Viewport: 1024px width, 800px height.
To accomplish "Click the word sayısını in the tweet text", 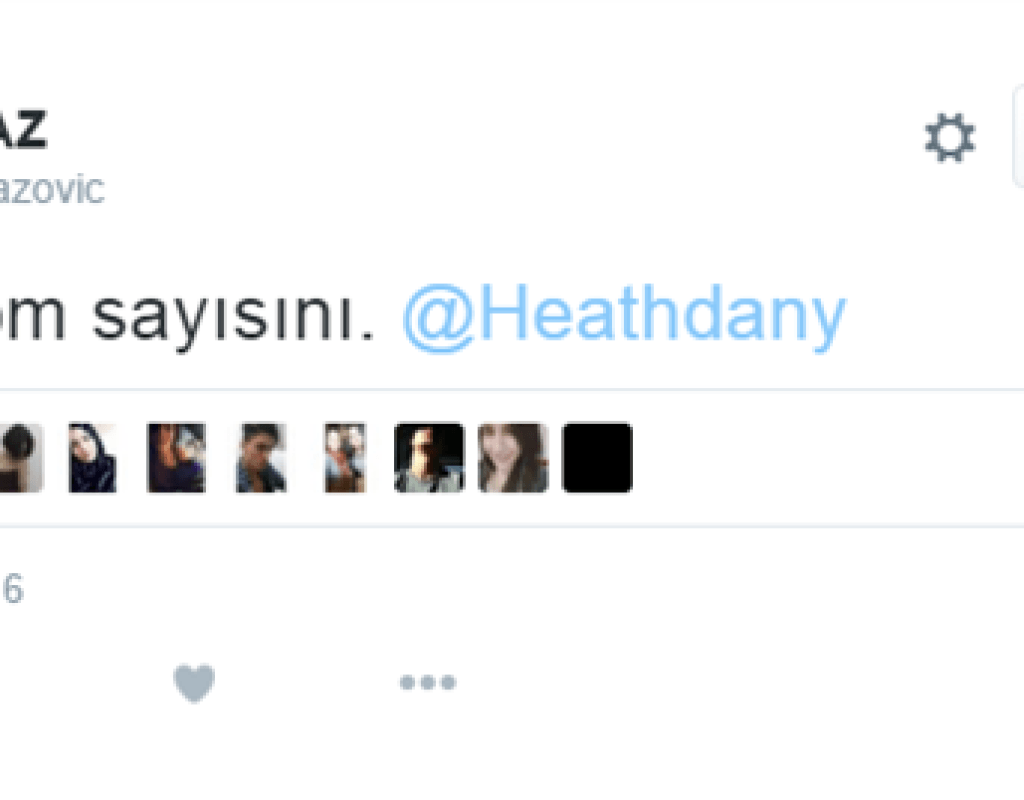I will click(x=233, y=317).
